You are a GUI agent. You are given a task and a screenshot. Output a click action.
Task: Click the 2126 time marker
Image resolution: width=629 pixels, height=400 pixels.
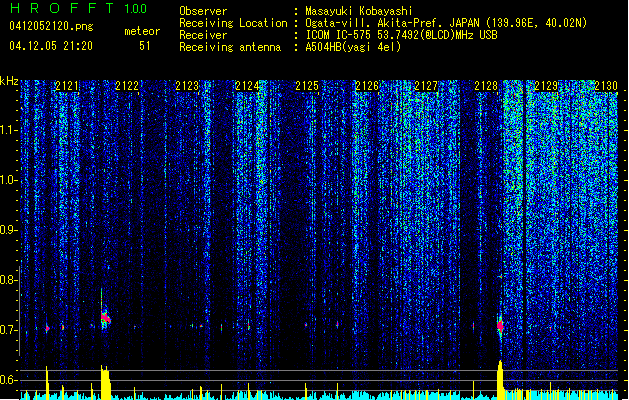[367, 86]
